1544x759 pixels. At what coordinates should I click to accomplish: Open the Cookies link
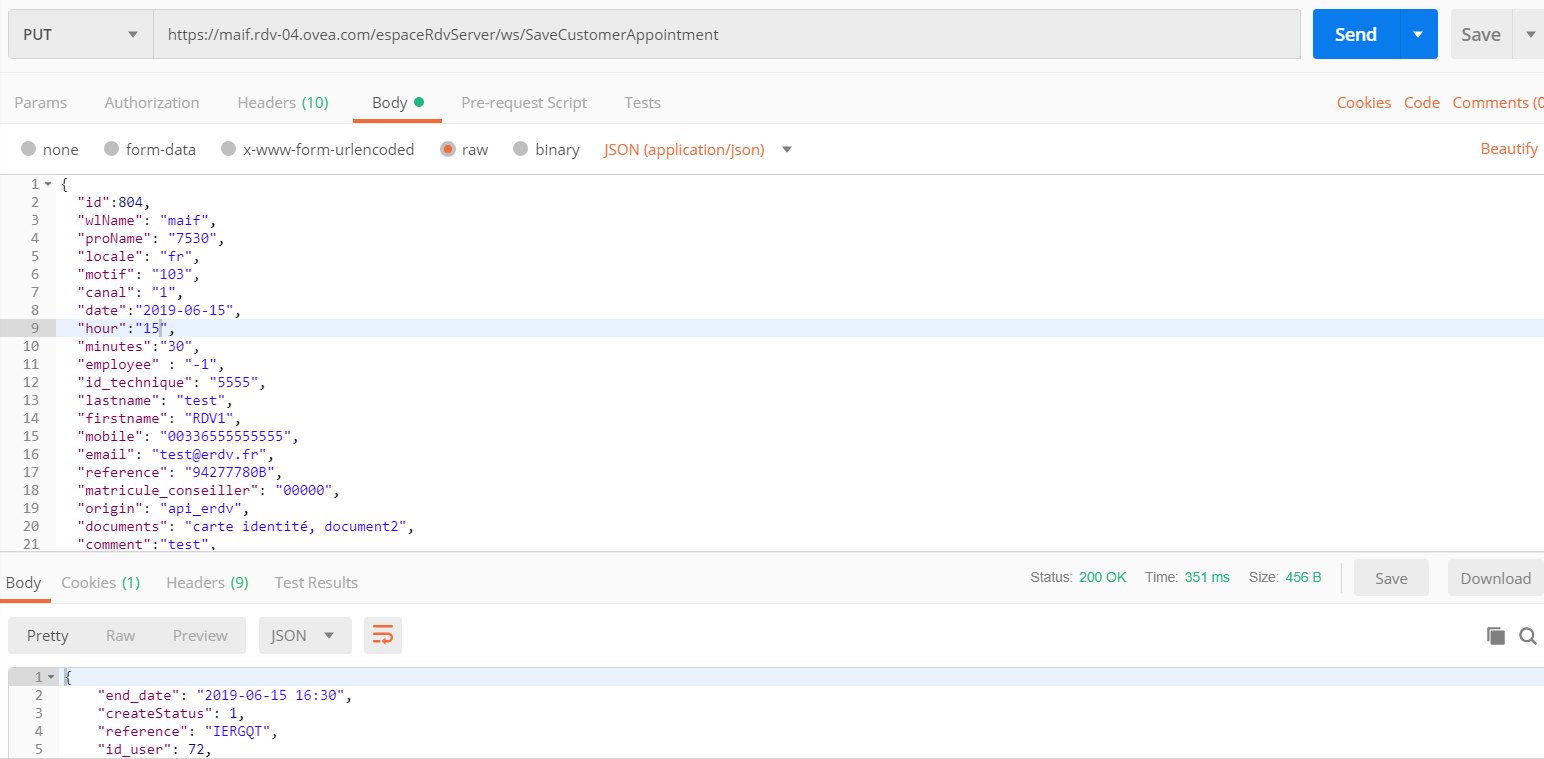tap(1364, 102)
